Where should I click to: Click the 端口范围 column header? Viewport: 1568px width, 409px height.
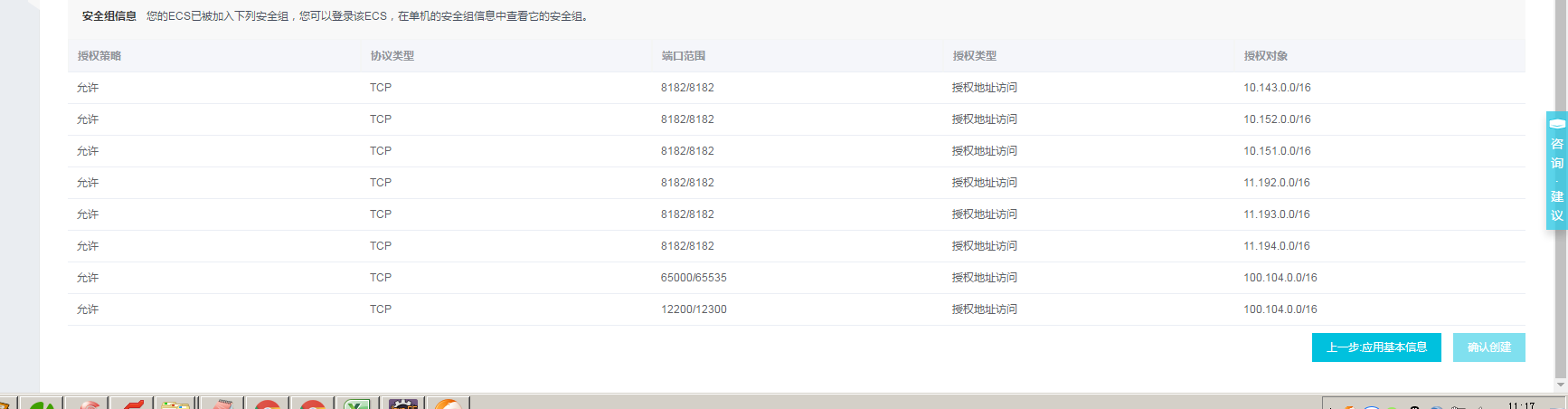coord(684,56)
